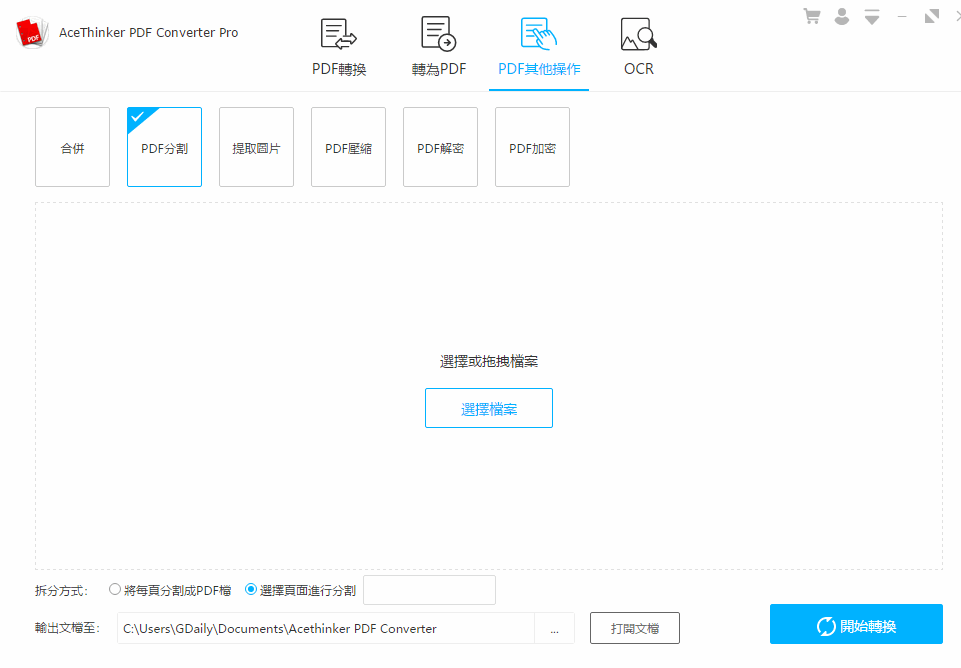The image size is (961, 668).
Task: Select the 將每頁分割成PDF檔 radio button
Action: 115,590
